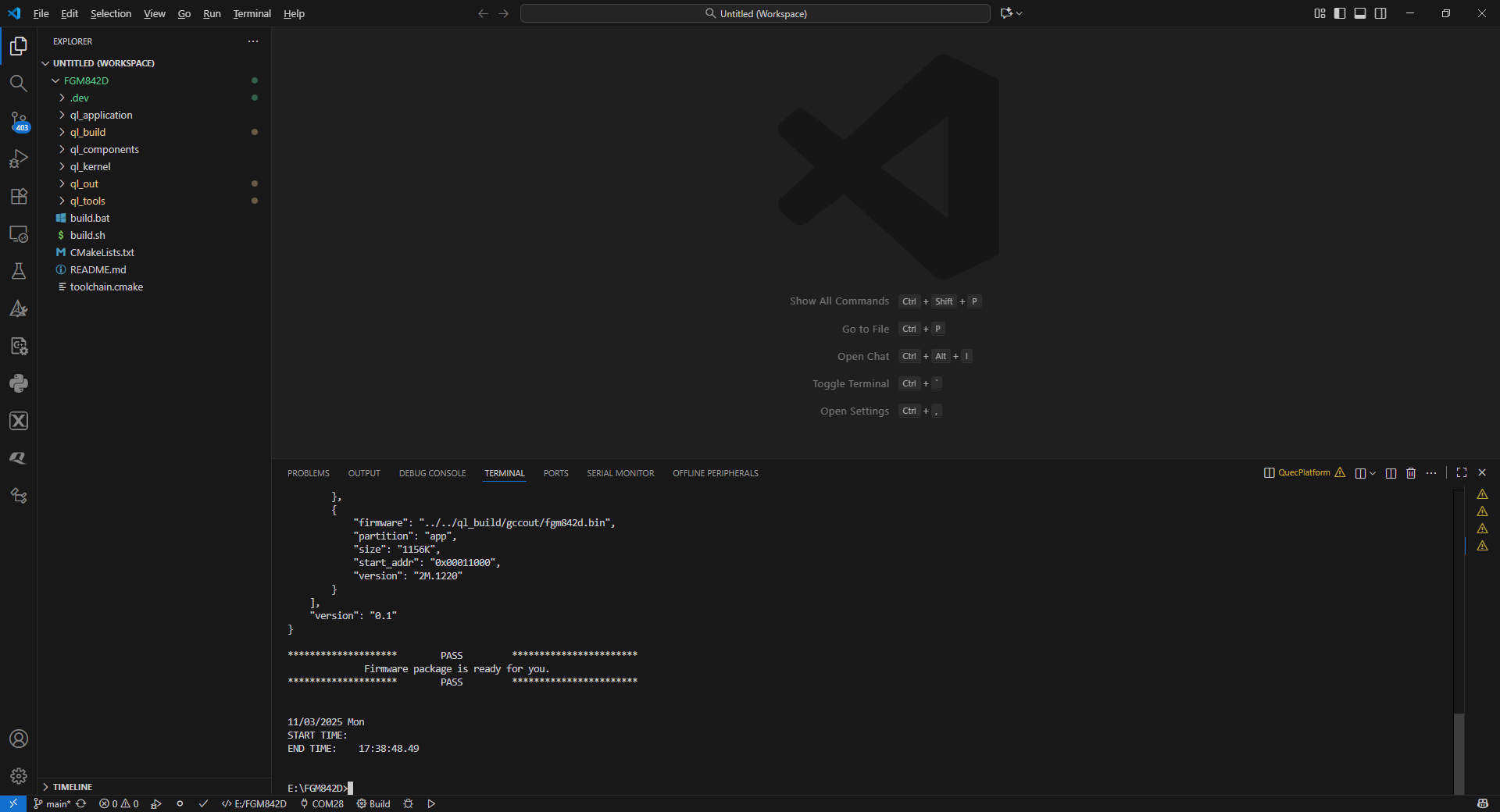1500x812 pixels.
Task: Click Build in the status bar
Action: 374,804
